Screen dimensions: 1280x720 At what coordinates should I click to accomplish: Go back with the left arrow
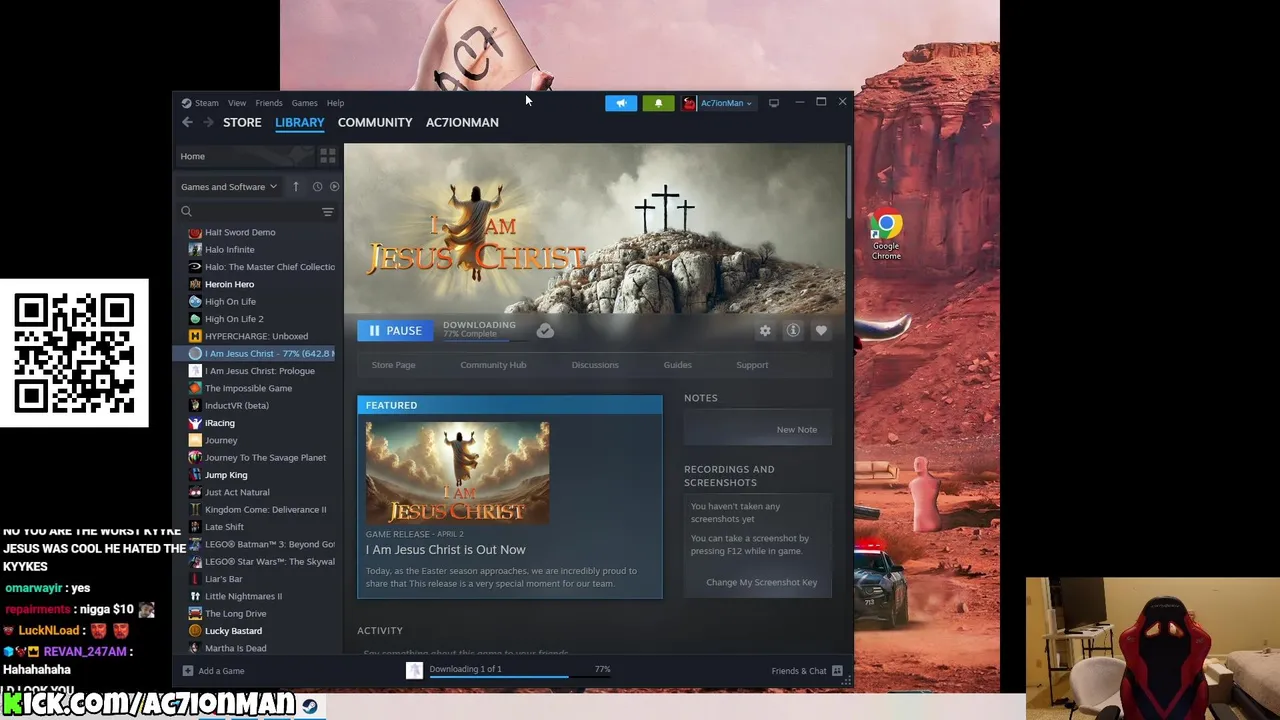click(x=187, y=122)
